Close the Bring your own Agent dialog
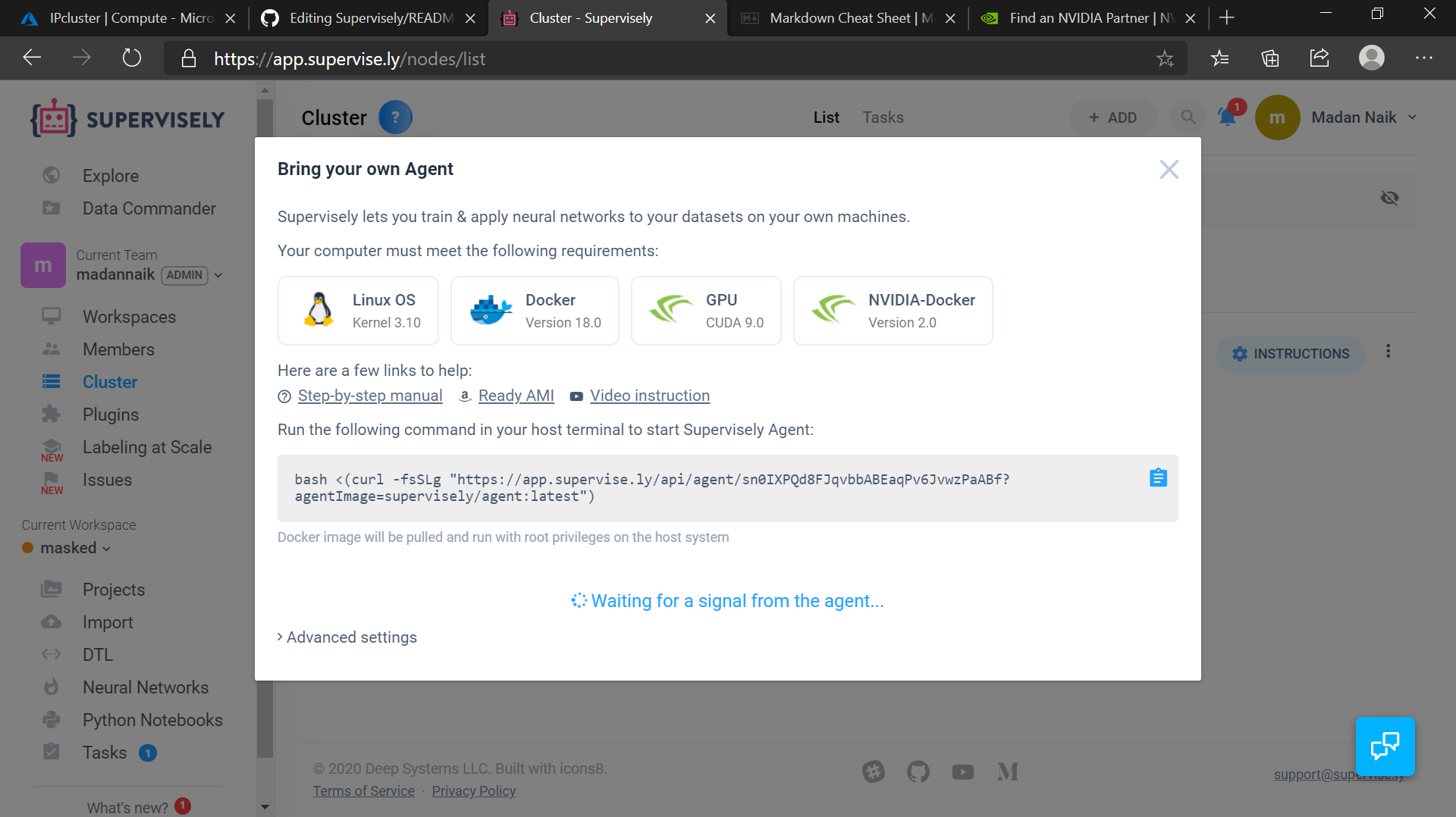Screen dimensions: 1456x817 (1169, 169)
